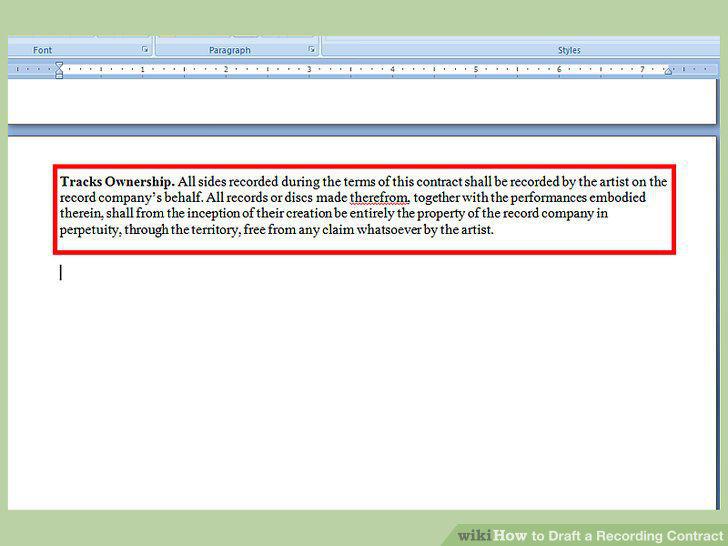Place cursor after "by the artist."
This screenshot has width=728, height=546.
click(x=494, y=230)
